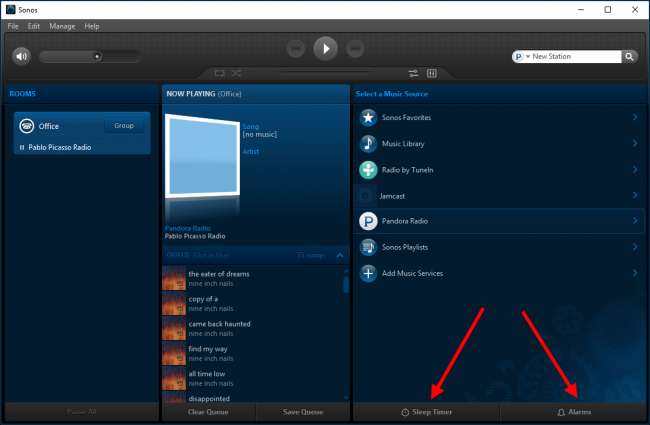Select the Office room icon
This screenshot has height=425, width=650.
pos(27,126)
